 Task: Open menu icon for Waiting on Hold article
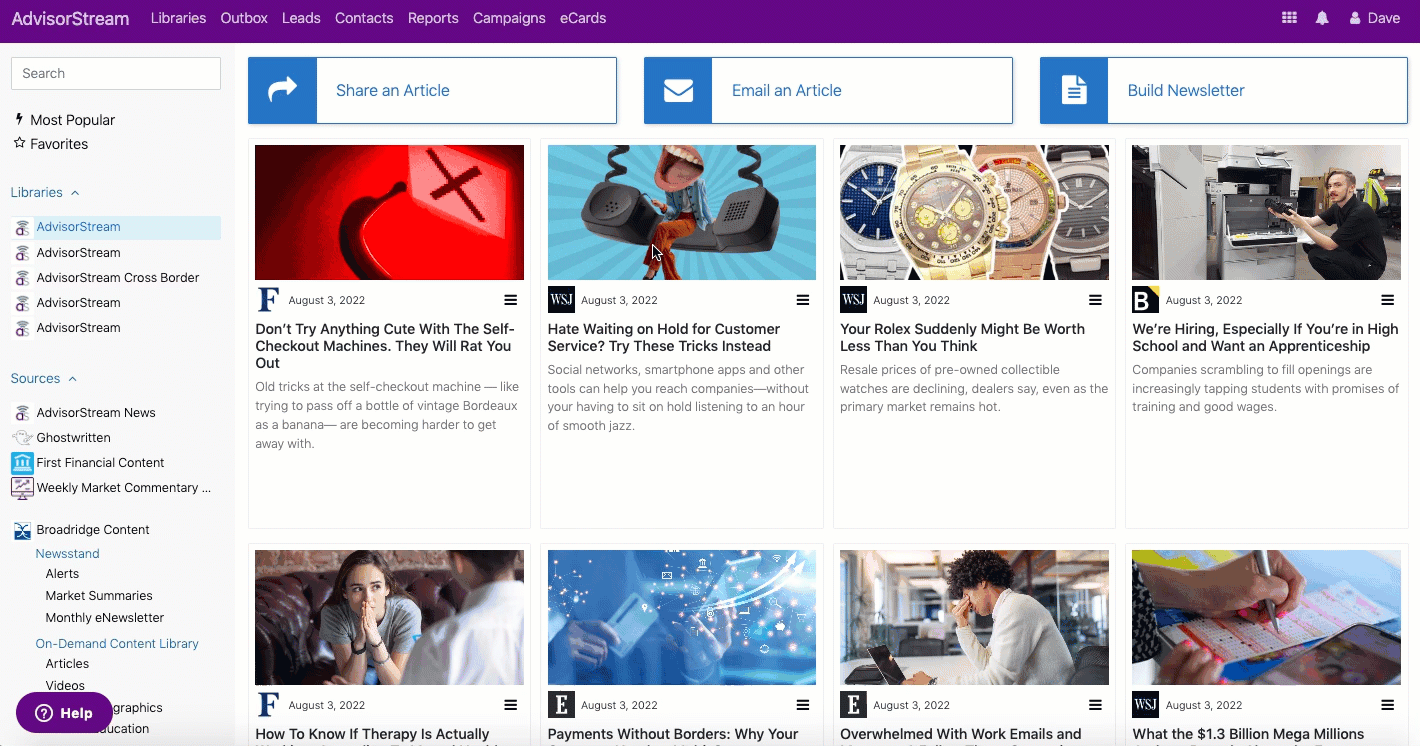803,300
